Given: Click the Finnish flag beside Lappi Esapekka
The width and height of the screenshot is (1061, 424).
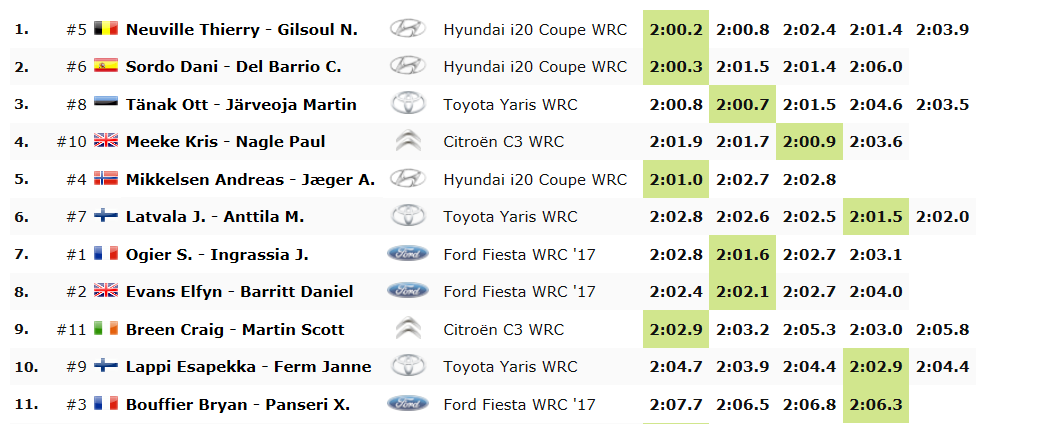Looking at the screenshot, I should (x=105, y=367).
